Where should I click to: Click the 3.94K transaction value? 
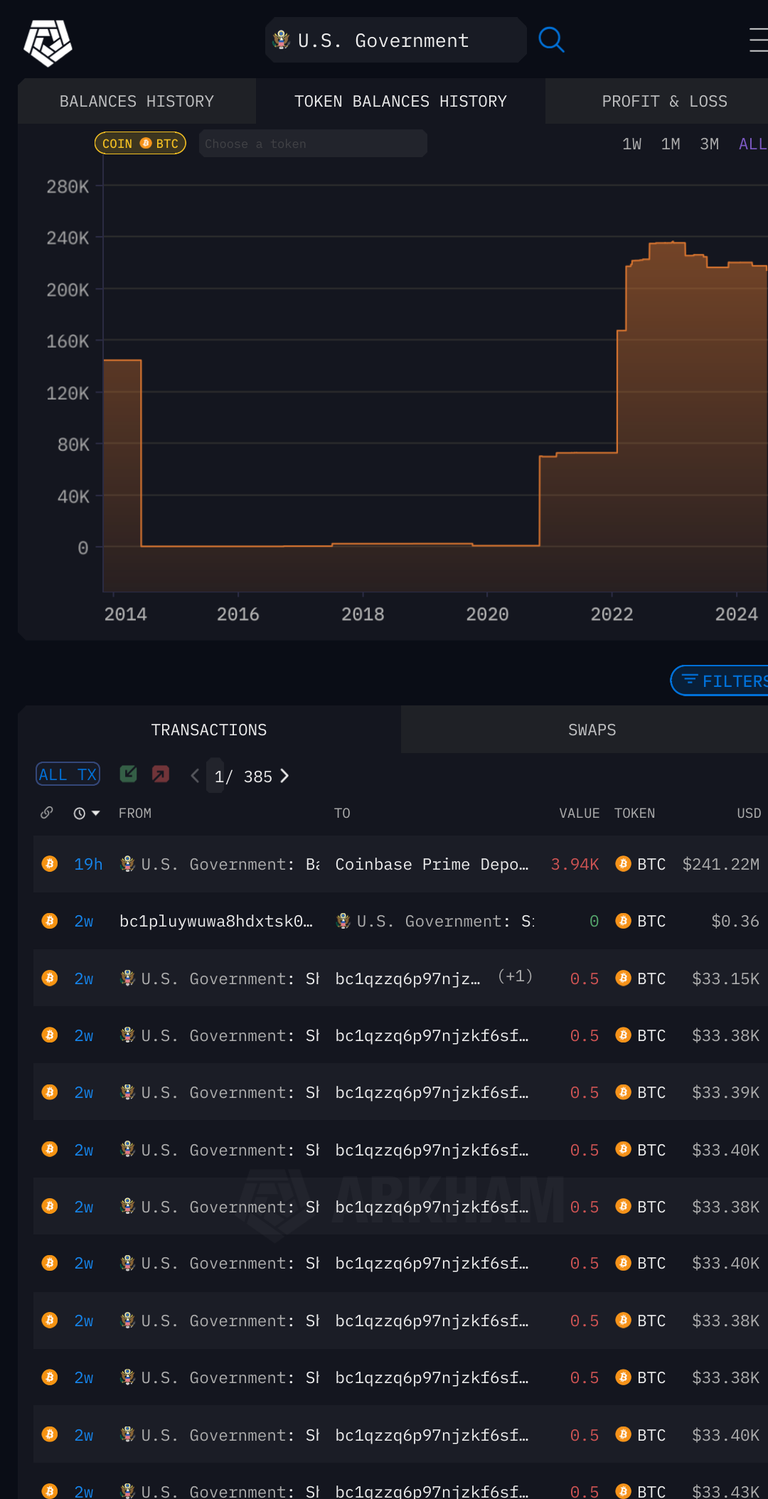(x=575, y=864)
